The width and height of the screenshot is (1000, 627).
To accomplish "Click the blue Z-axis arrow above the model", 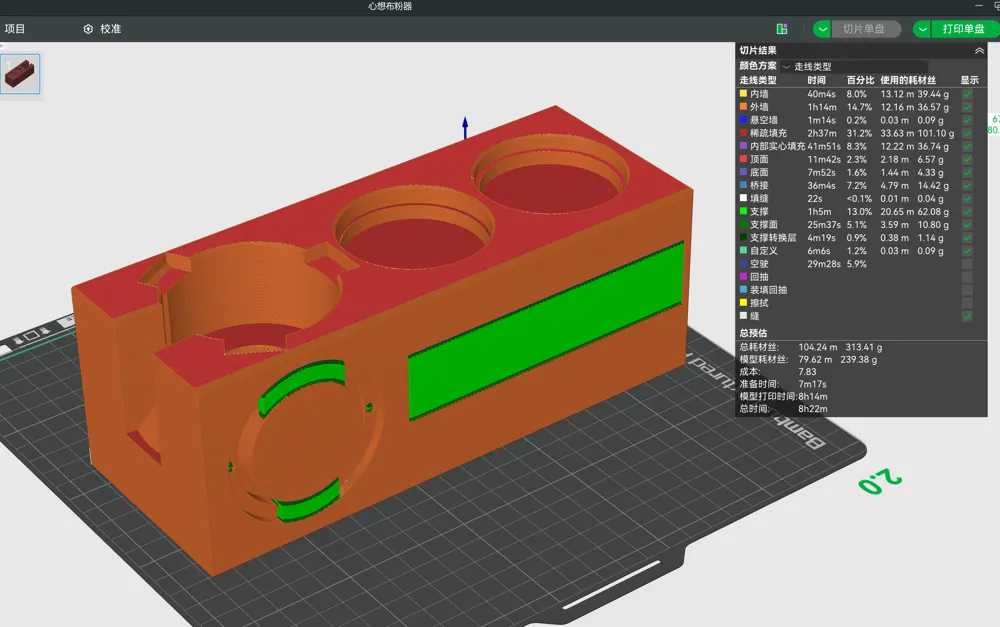I will click(x=465, y=127).
